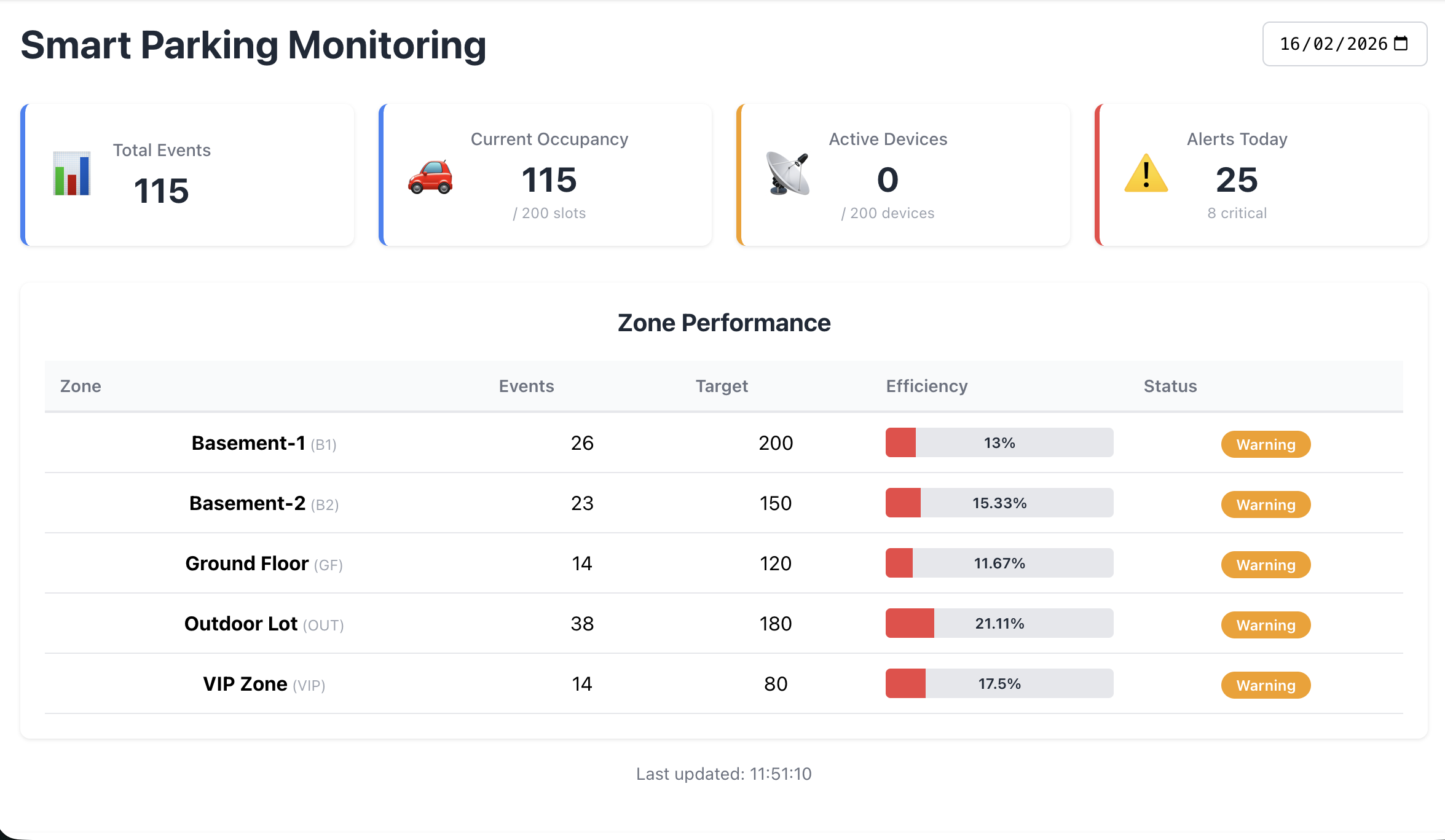Select the Outdoor Lot zone name

click(241, 623)
